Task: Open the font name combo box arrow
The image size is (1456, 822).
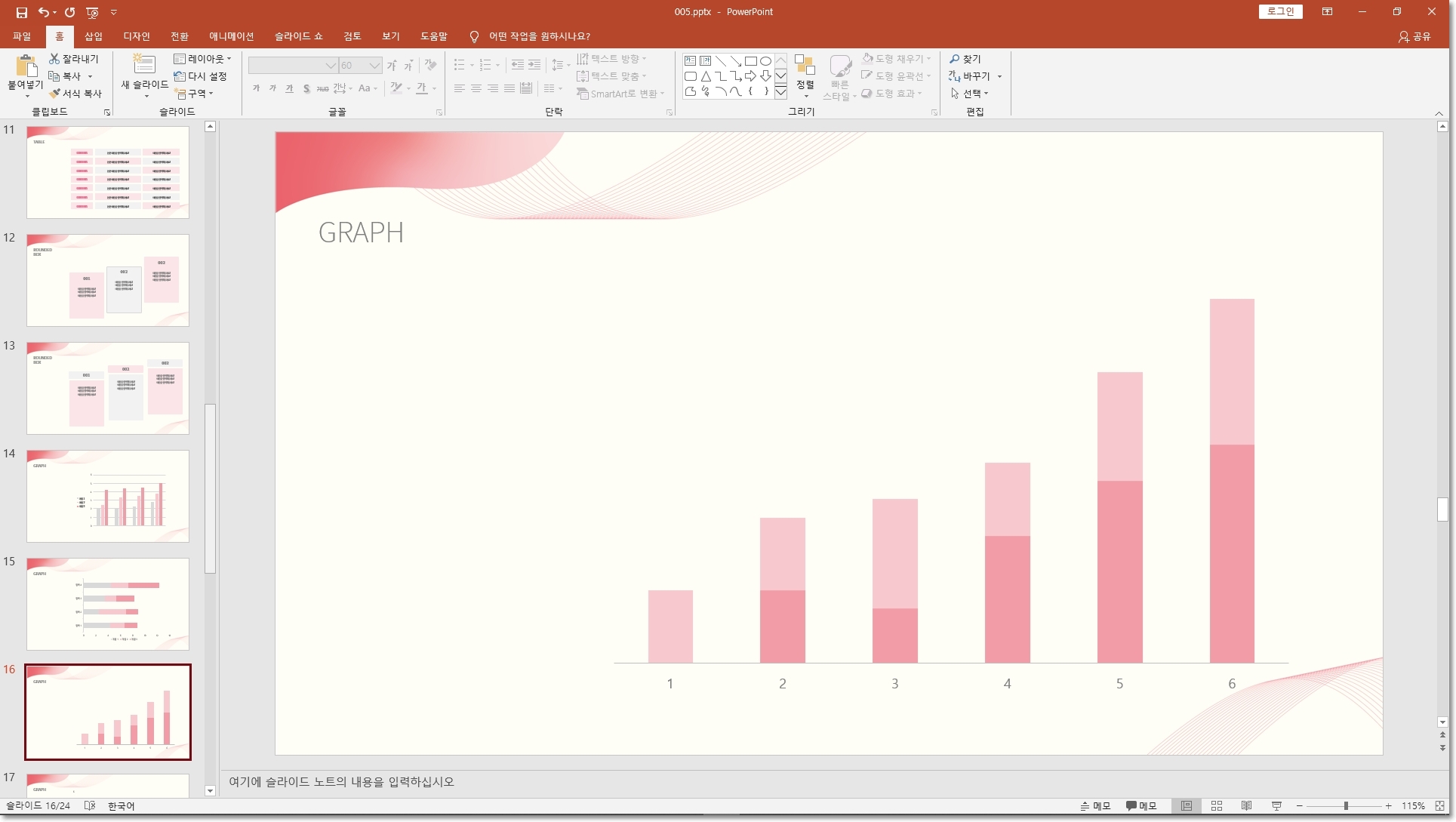Action: [x=331, y=66]
